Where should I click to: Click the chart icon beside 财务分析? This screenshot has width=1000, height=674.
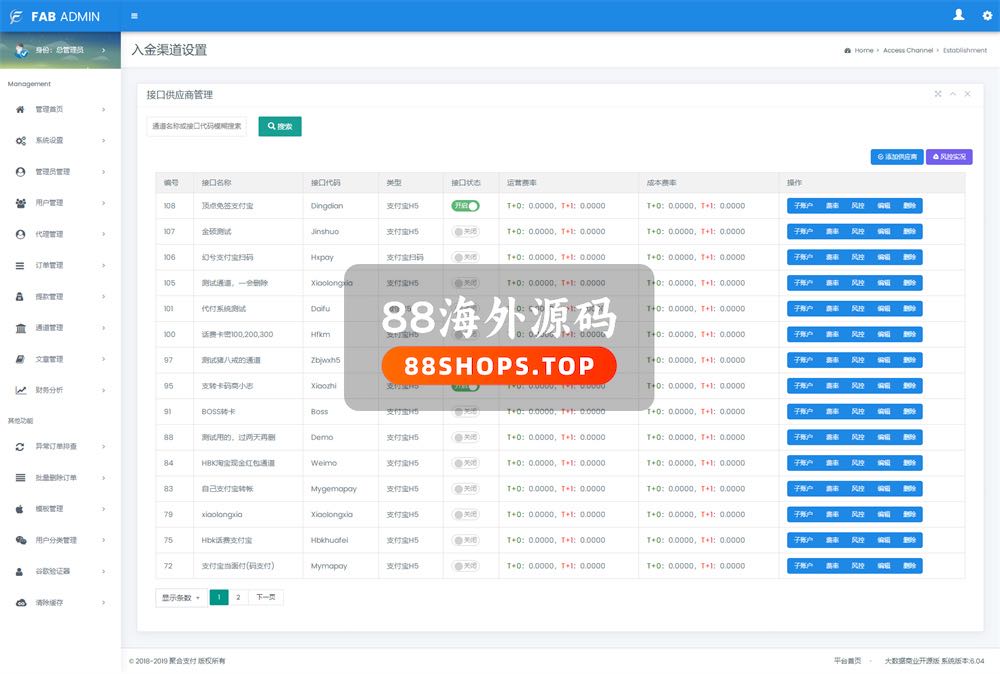[20, 390]
